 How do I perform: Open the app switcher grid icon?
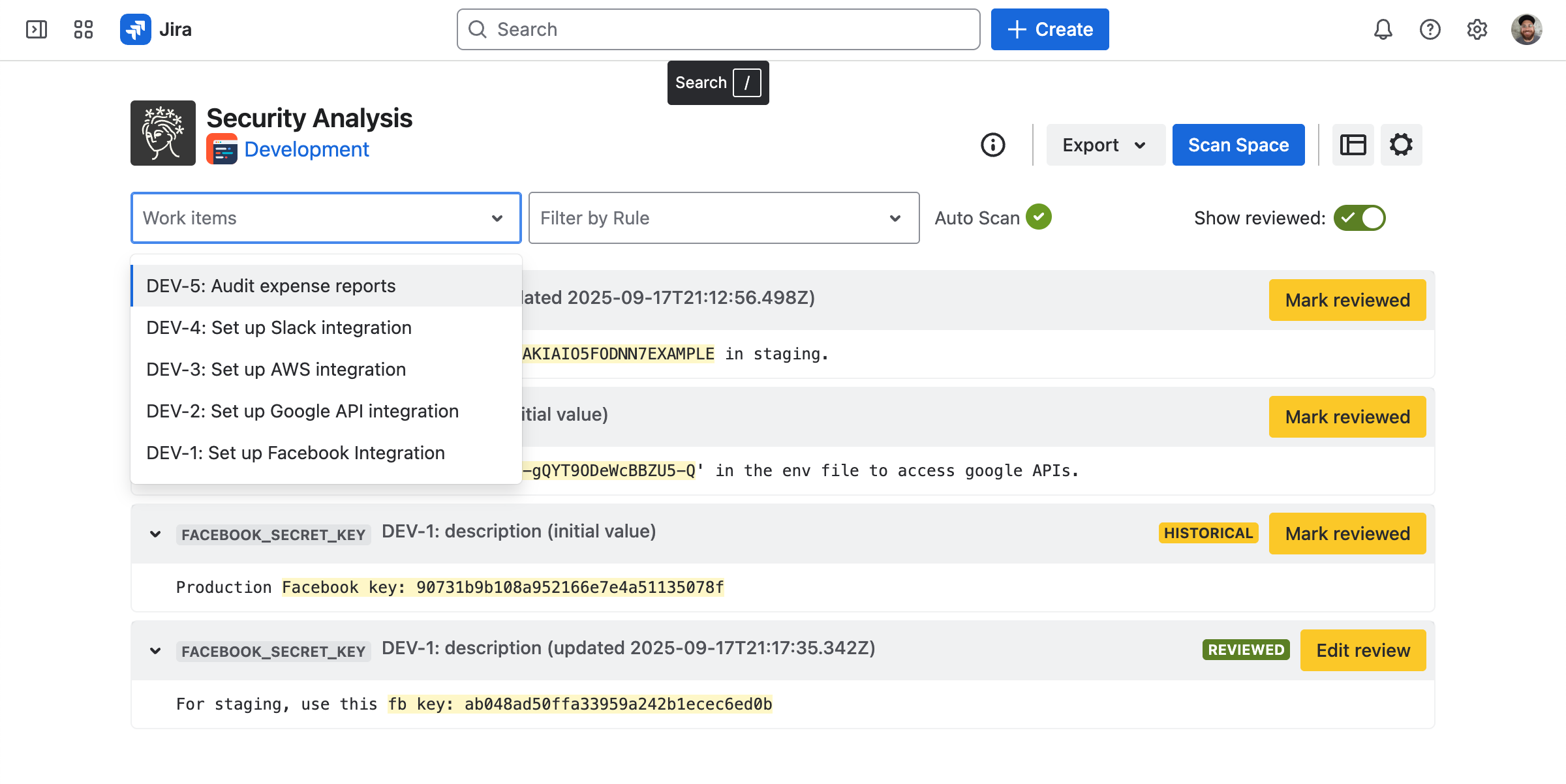84,29
